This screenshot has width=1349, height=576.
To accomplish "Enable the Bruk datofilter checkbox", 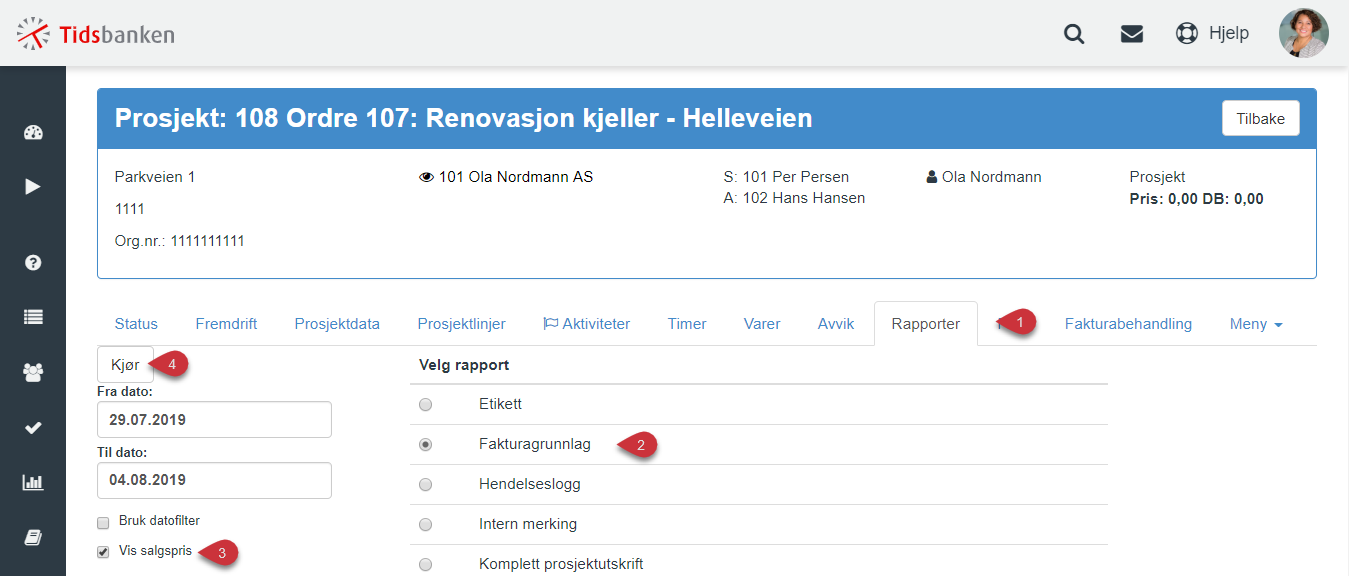I will (103, 522).
